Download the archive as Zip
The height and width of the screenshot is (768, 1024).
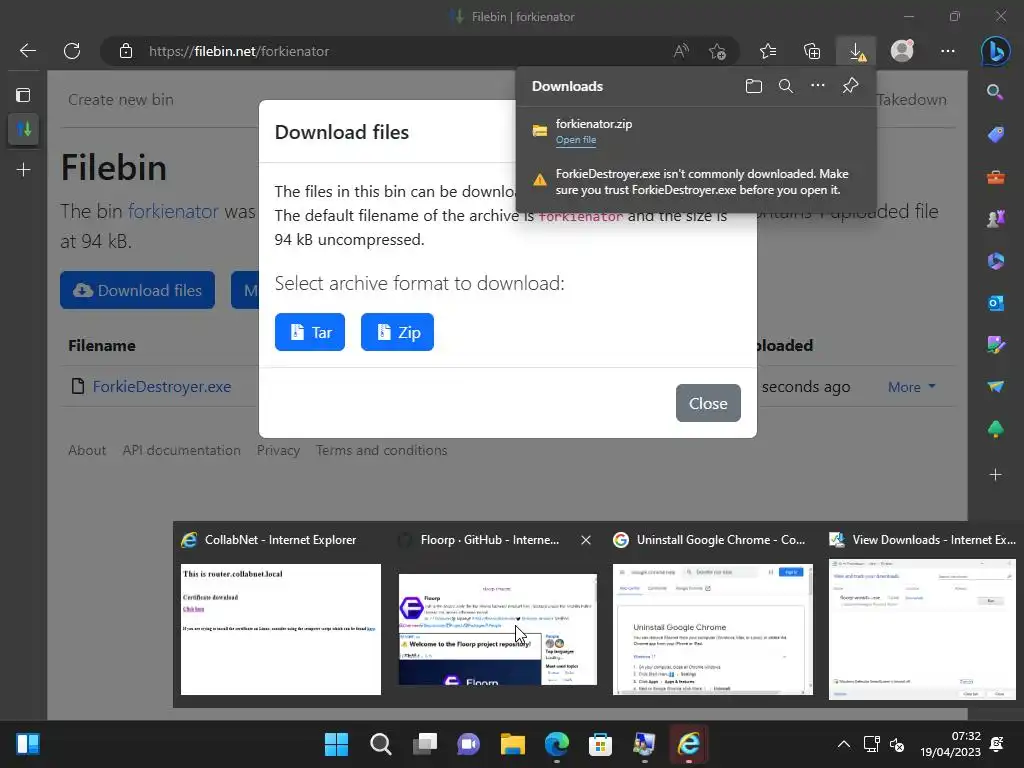(397, 332)
